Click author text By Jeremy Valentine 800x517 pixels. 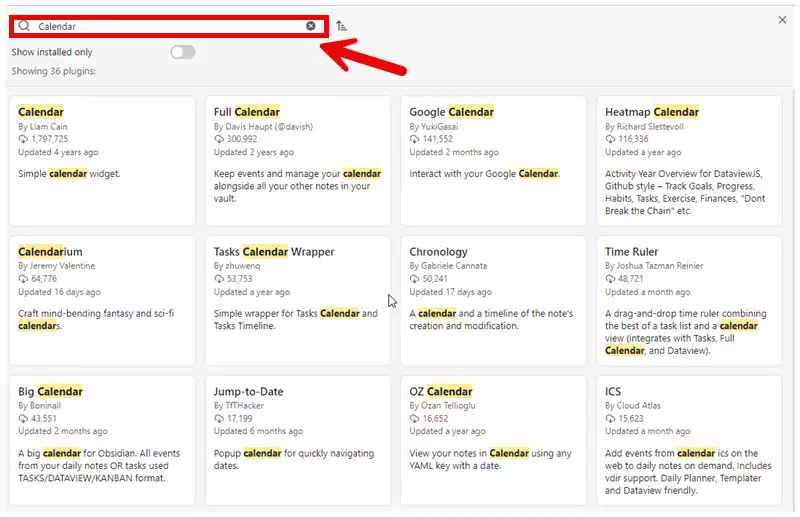(56, 266)
